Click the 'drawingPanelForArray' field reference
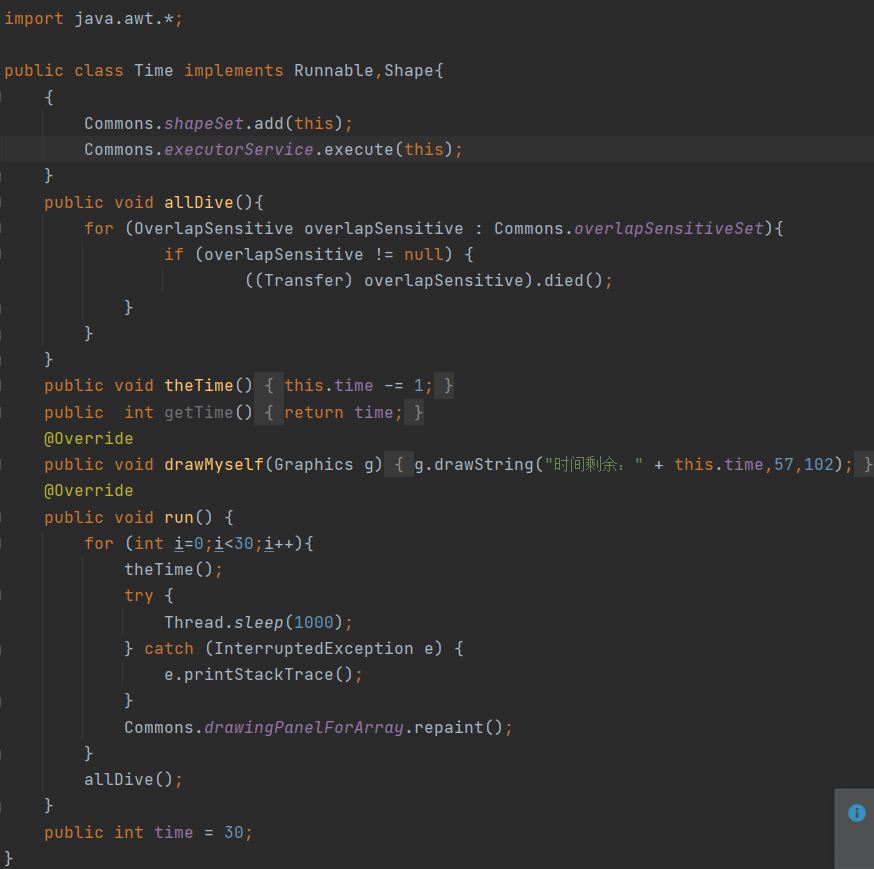The image size is (874, 869). [303, 728]
